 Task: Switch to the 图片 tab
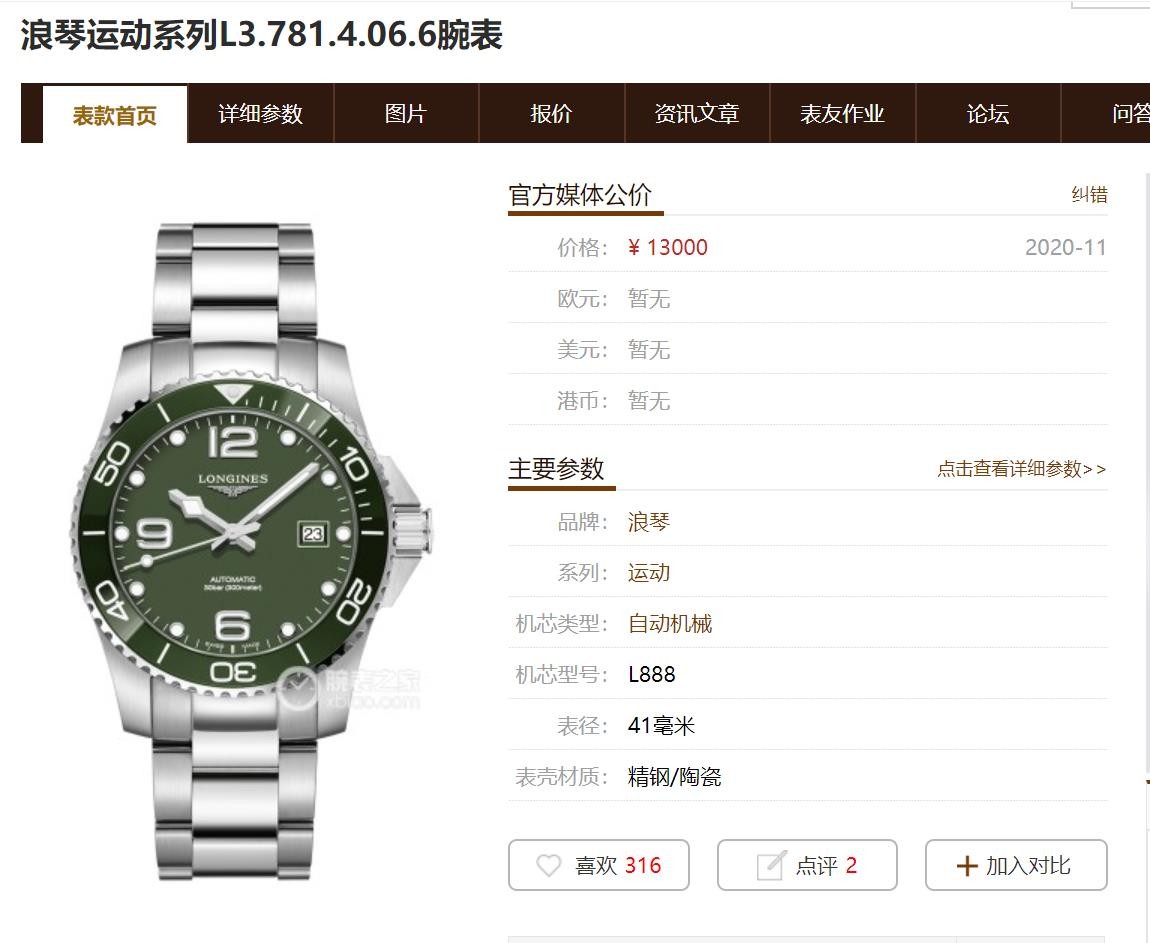pyautogui.click(x=406, y=114)
